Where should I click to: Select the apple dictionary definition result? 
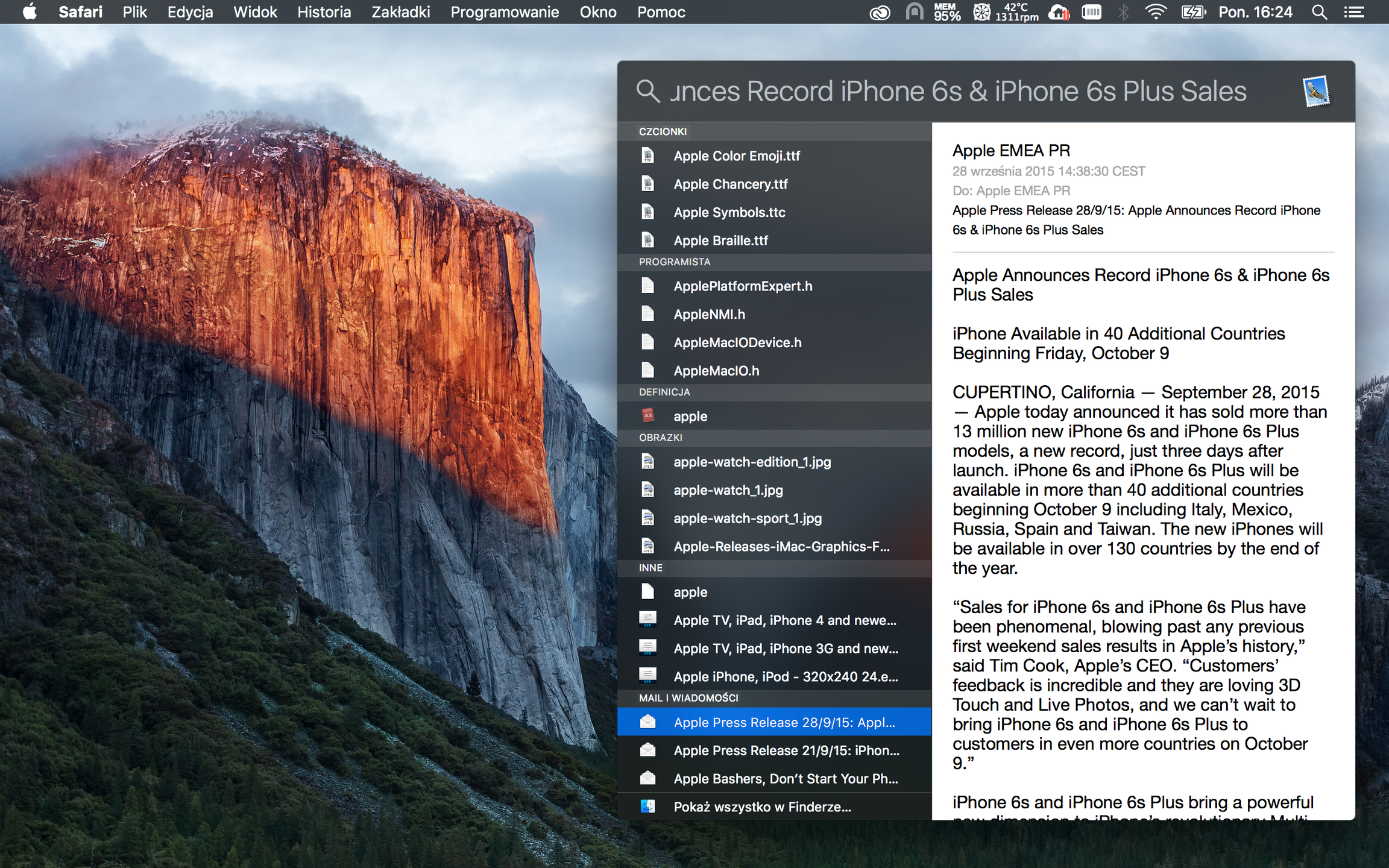pyautogui.click(x=690, y=417)
